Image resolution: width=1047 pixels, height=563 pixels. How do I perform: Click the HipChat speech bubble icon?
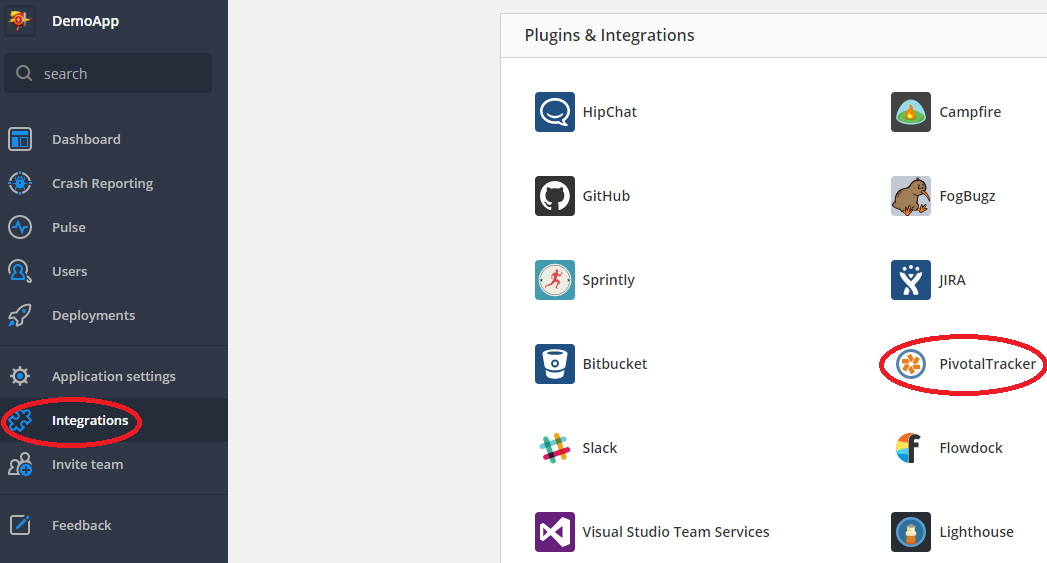555,112
